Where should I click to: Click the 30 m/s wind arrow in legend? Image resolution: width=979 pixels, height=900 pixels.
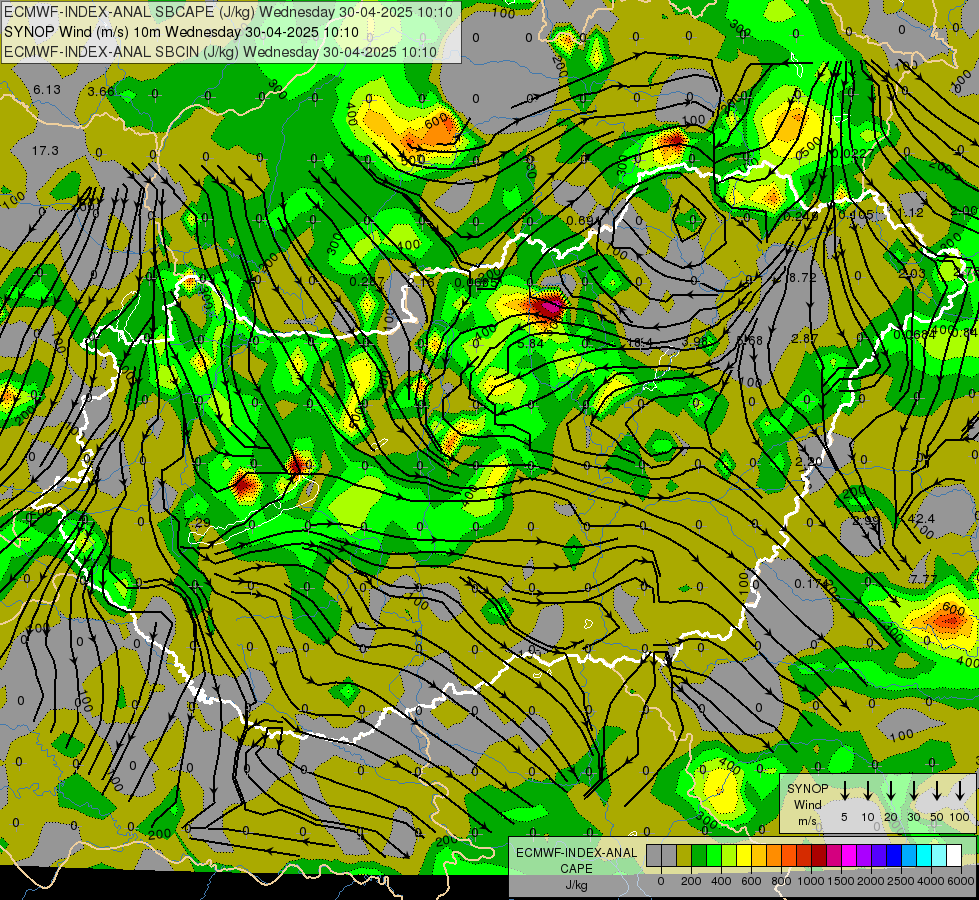point(914,791)
